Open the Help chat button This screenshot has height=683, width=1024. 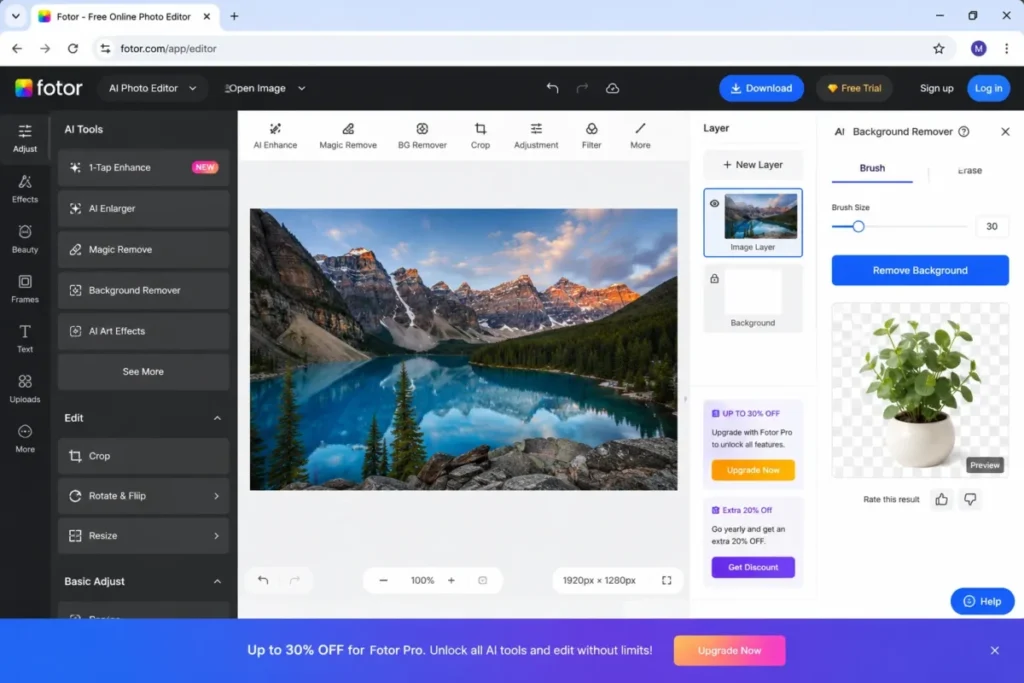(x=982, y=601)
